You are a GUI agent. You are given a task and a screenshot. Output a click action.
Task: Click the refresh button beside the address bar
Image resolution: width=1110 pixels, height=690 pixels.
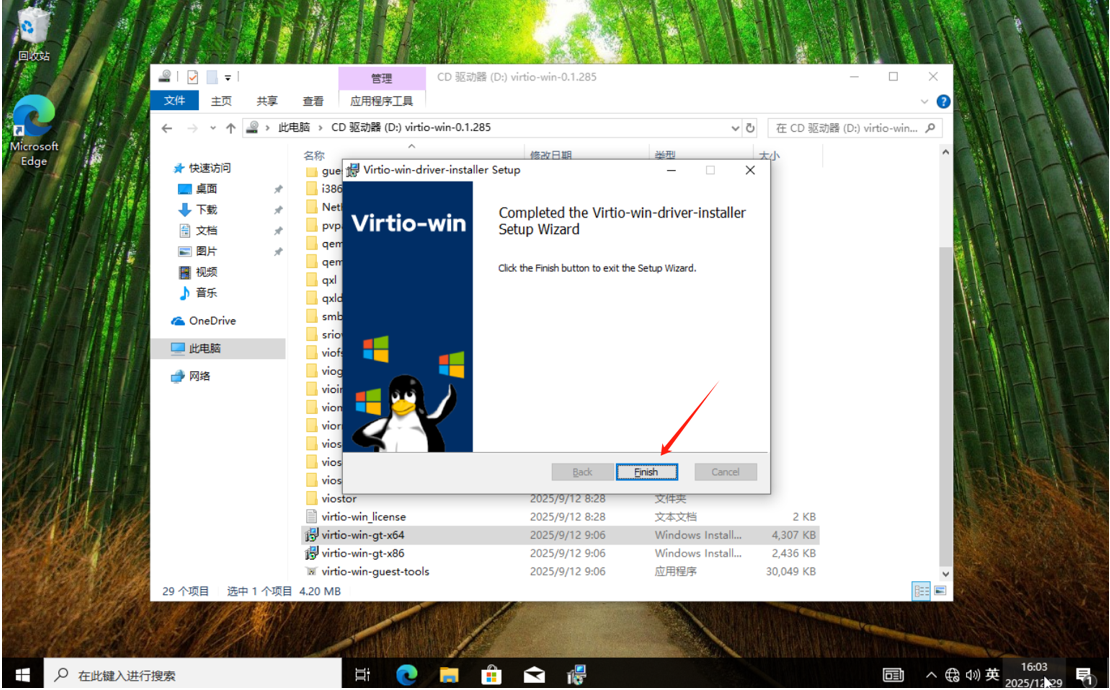point(752,128)
